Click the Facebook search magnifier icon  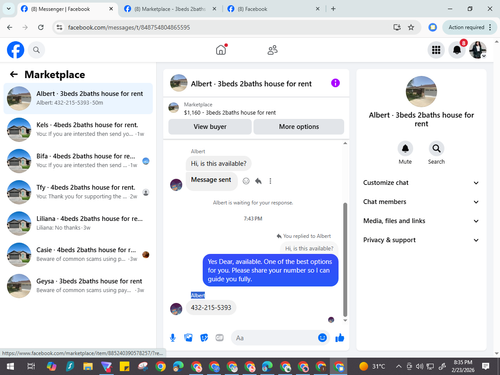[36, 50]
